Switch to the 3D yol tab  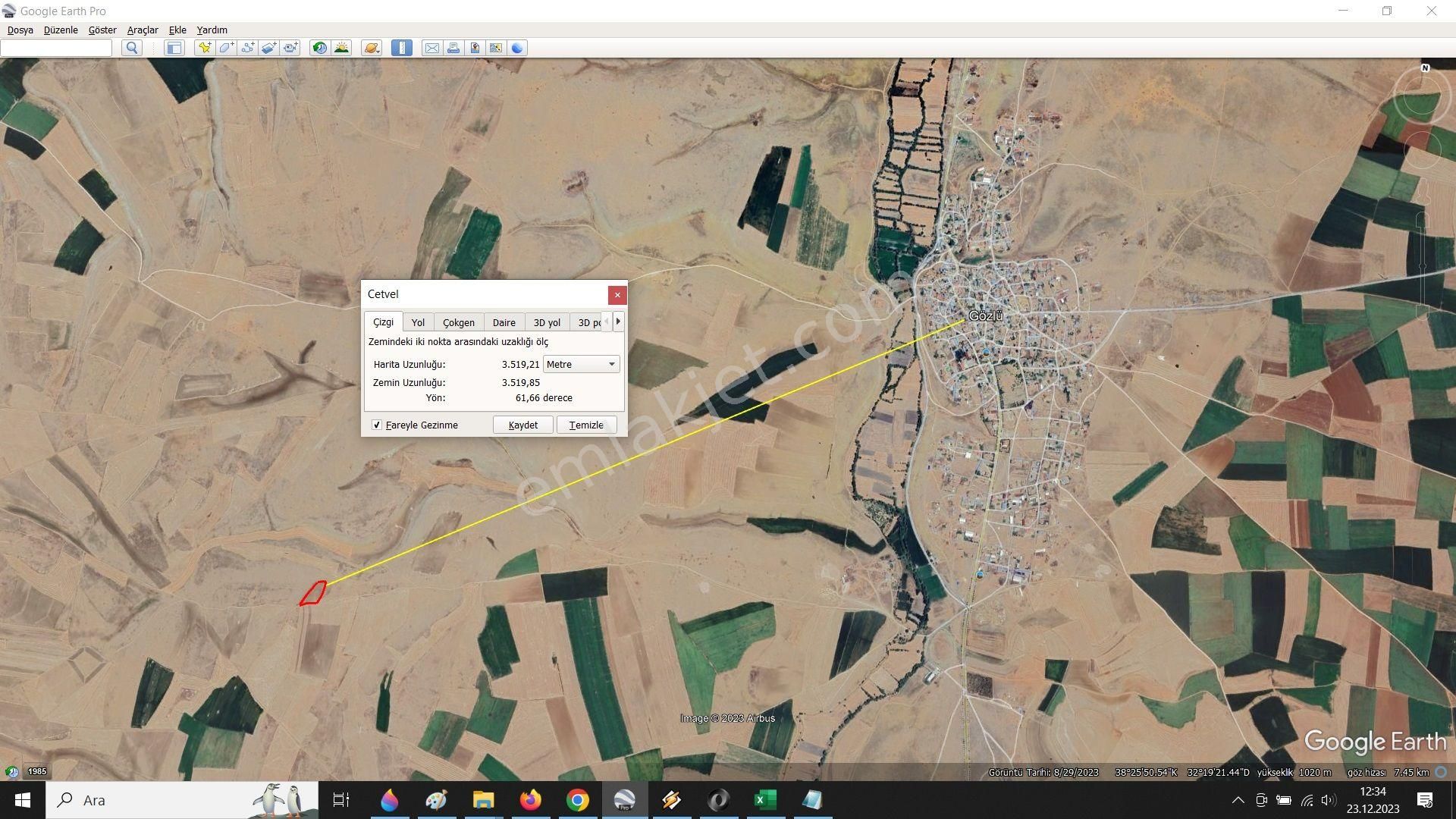(547, 322)
